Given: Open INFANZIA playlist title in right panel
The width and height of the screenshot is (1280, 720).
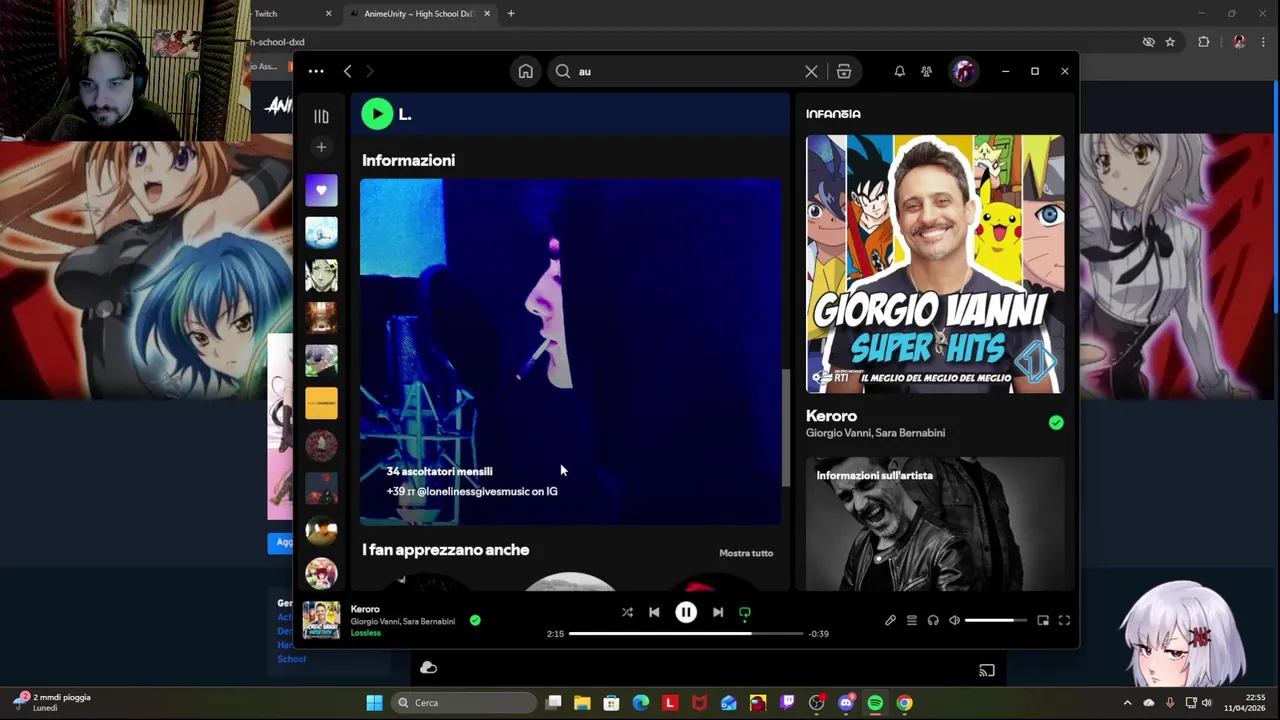Looking at the screenshot, I should point(833,114).
